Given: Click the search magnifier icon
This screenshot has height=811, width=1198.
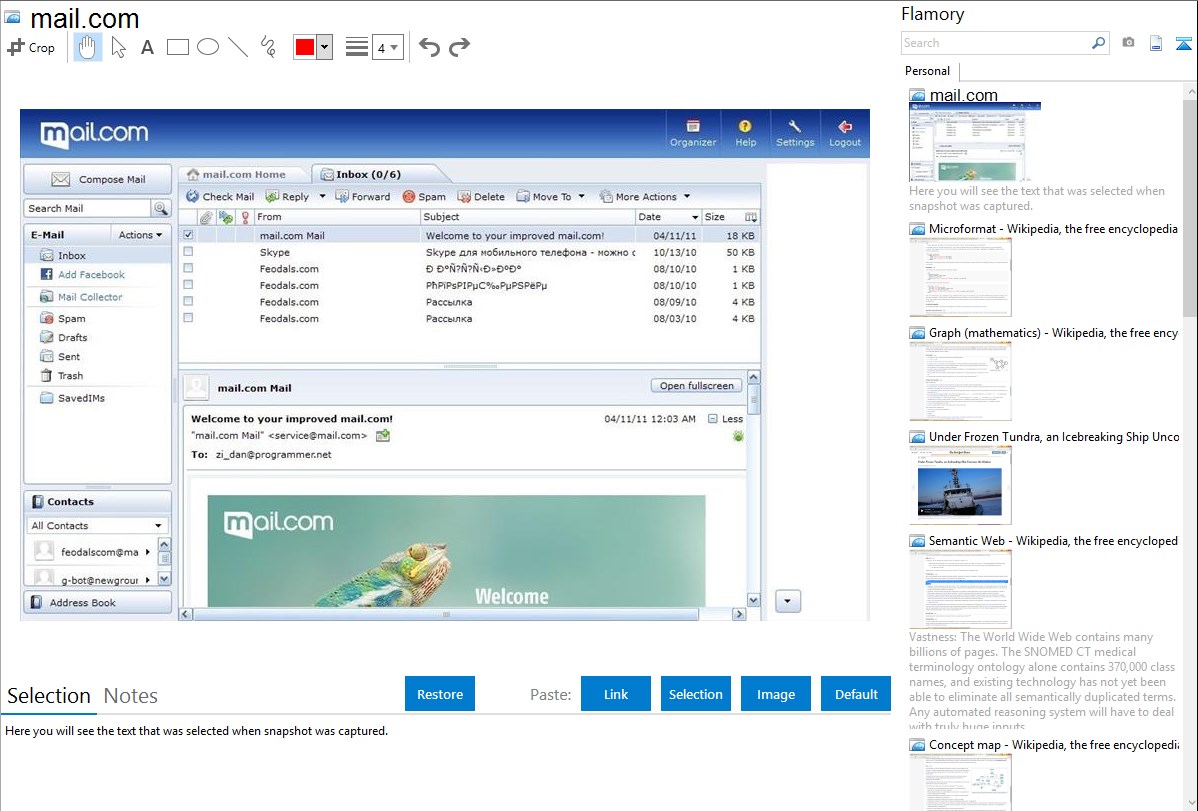Looking at the screenshot, I should pos(1098,43).
